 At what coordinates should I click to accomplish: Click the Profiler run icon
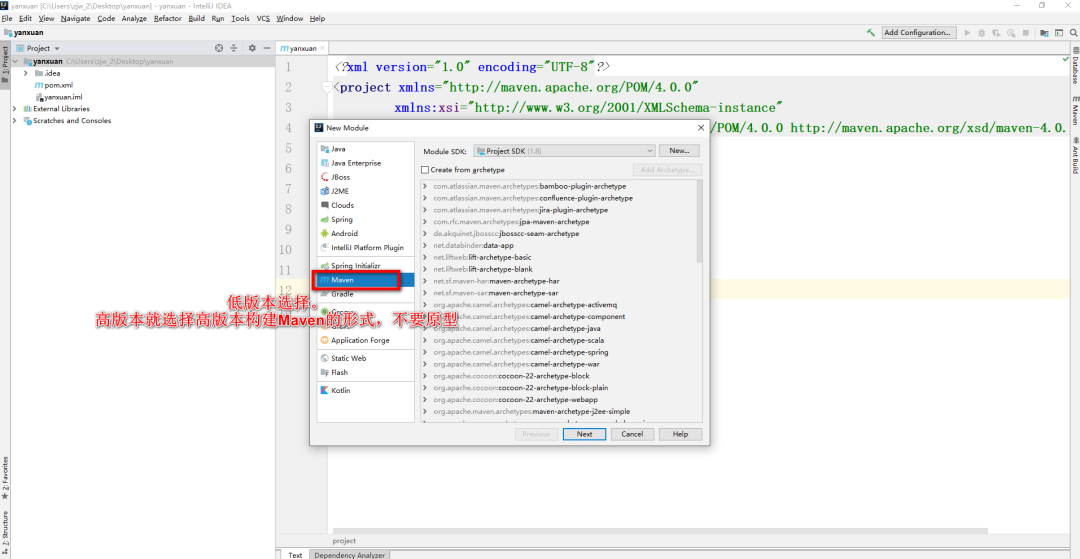tap(1011, 32)
